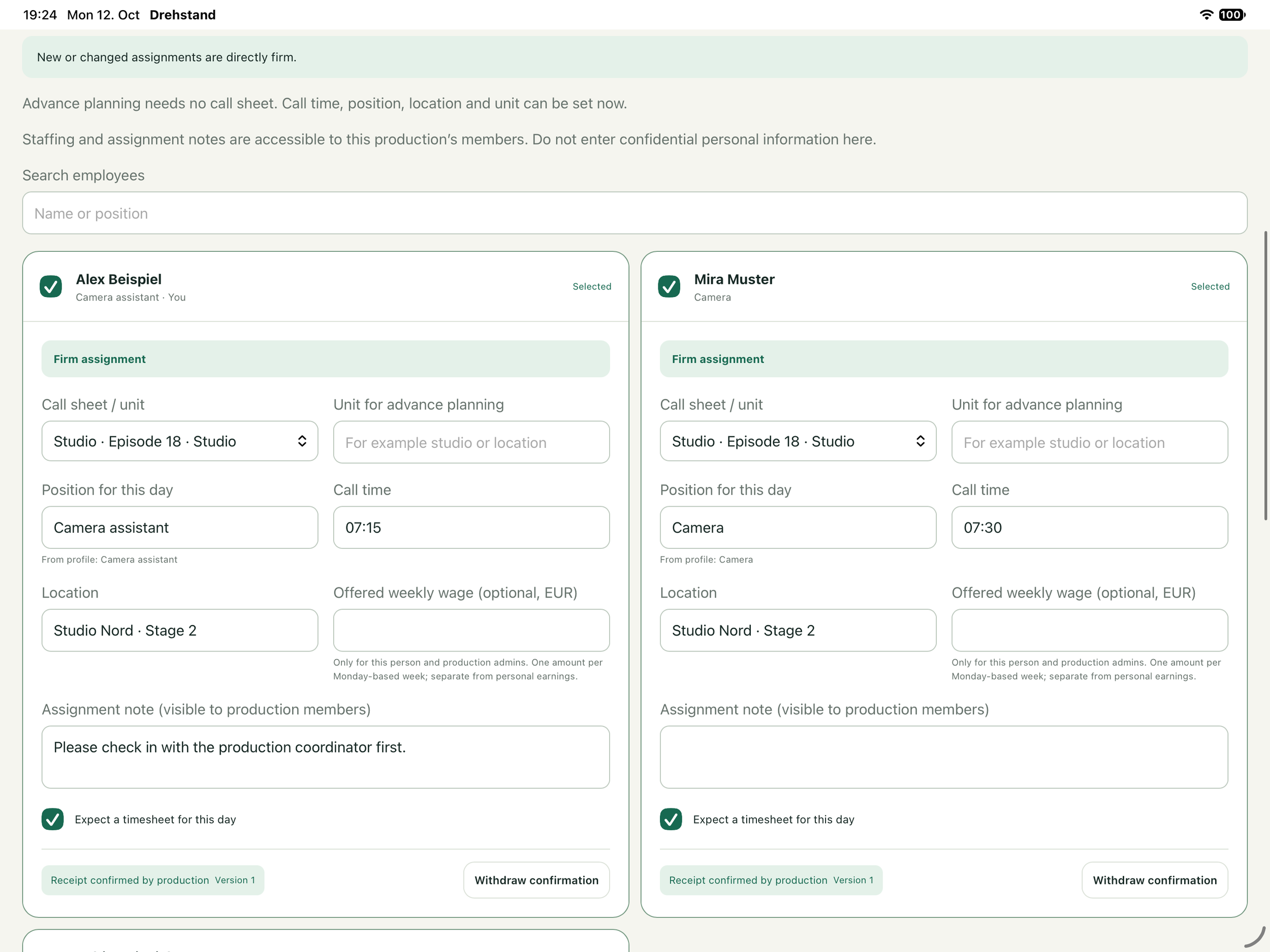The width and height of the screenshot is (1270, 952).
Task: Open Mira's call sheet / unit dropdown
Action: click(x=798, y=441)
